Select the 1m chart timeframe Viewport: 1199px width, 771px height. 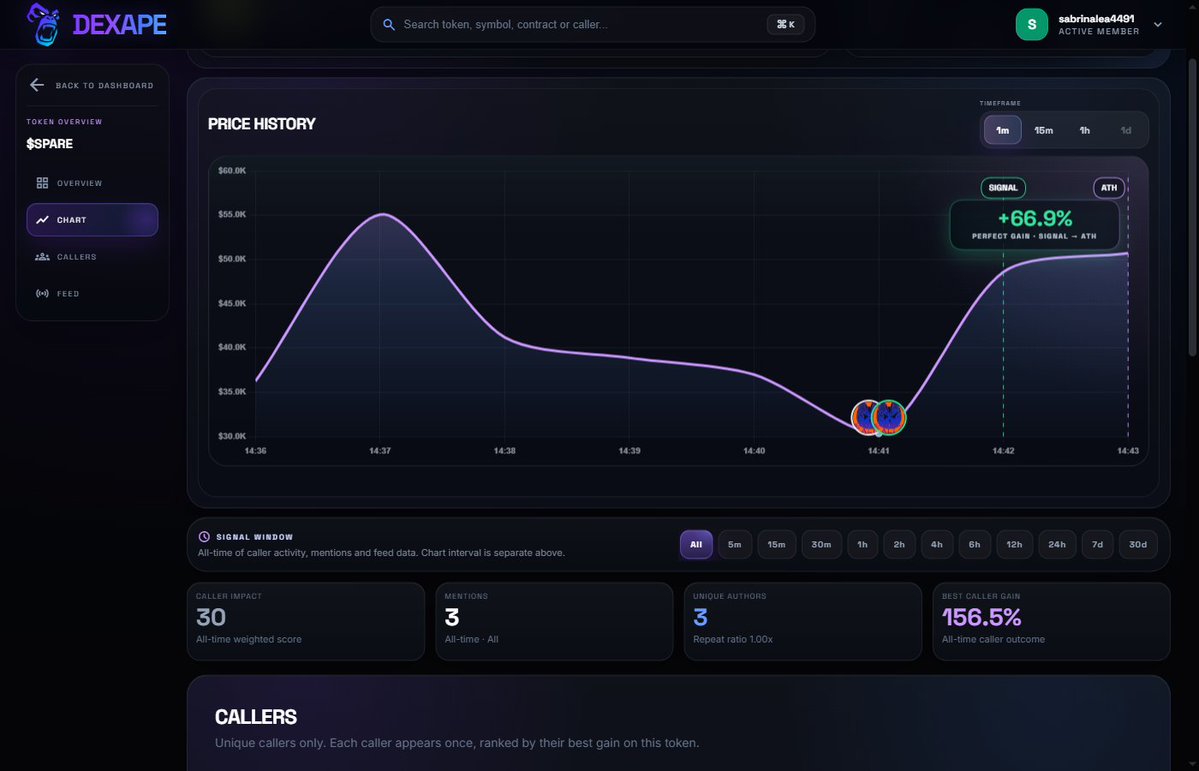[1002, 130]
